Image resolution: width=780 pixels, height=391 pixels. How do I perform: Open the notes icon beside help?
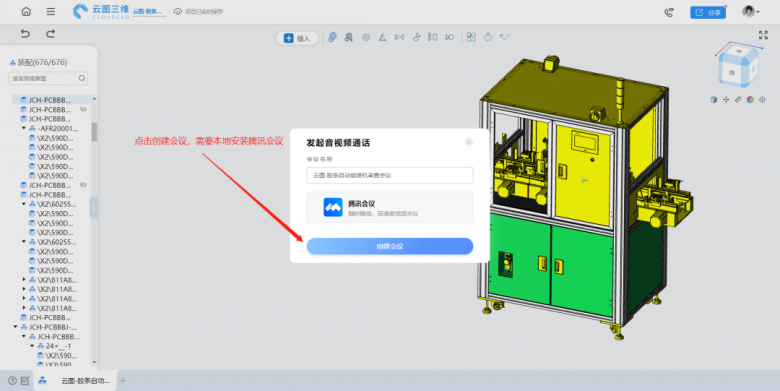(x=25, y=381)
